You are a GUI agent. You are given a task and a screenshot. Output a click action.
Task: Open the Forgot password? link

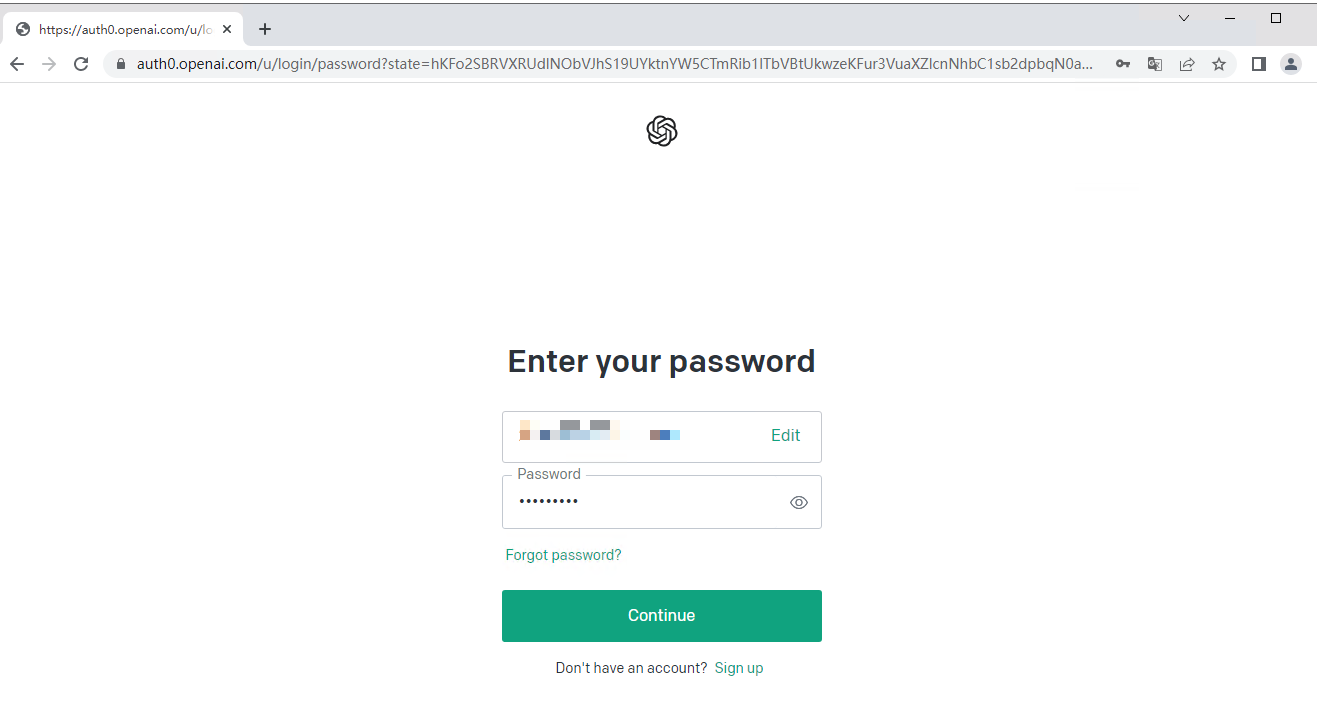564,555
